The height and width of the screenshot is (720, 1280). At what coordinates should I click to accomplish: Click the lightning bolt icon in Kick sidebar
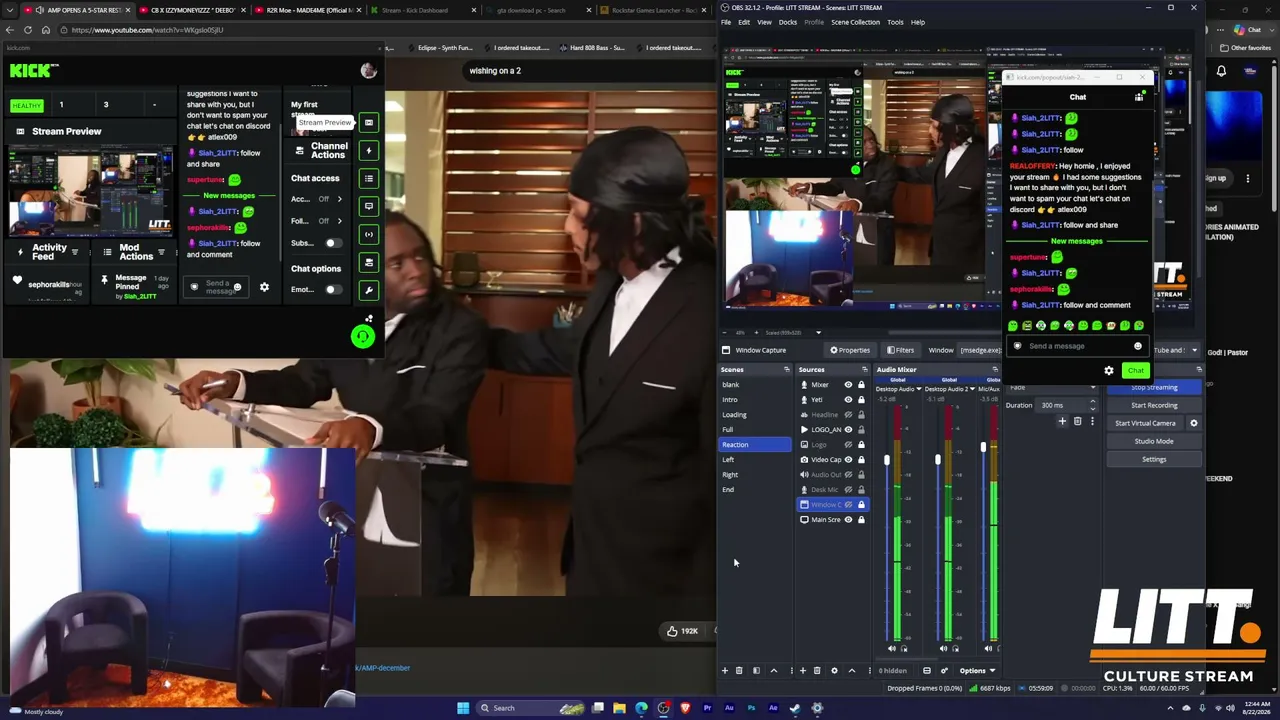point(369,151)
